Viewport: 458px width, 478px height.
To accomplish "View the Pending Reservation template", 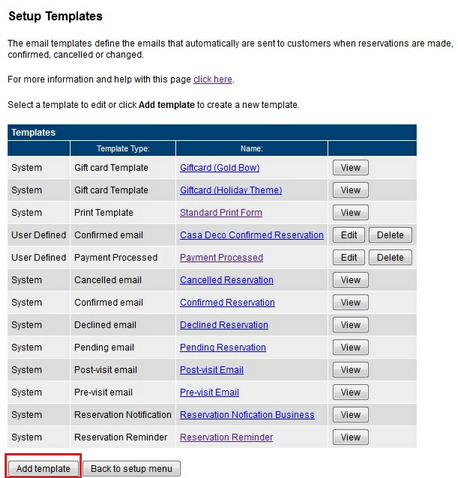I will click(x=350, y=347).
